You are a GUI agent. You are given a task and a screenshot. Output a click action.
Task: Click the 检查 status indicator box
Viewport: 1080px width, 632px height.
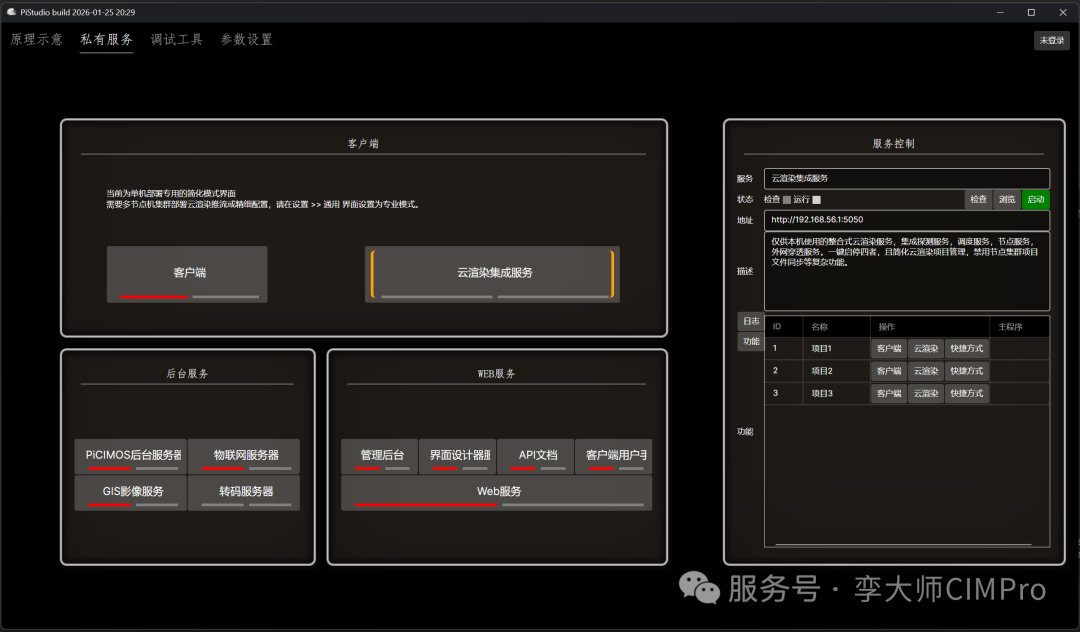787,200
